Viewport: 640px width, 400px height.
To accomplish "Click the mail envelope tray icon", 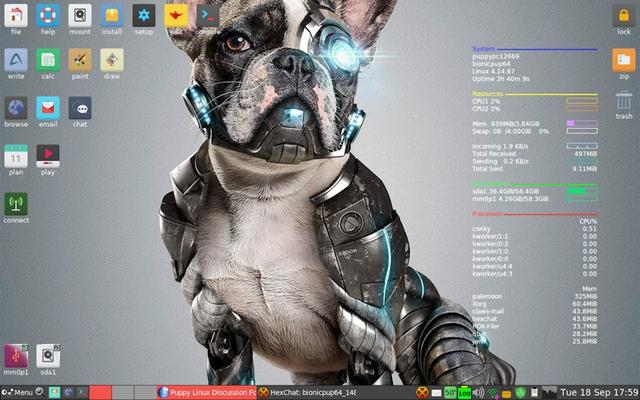I will (x=436, y=393).
